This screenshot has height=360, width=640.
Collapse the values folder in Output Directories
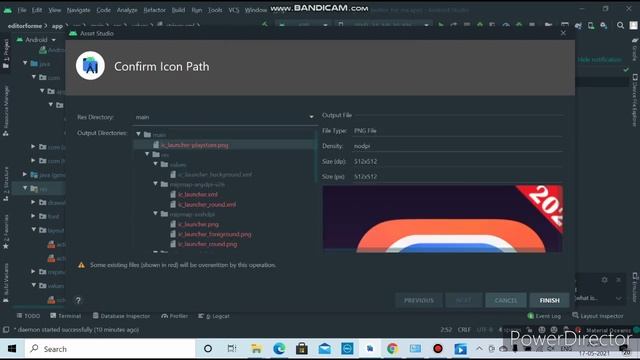pyautogui.click(x=156, y=164)
